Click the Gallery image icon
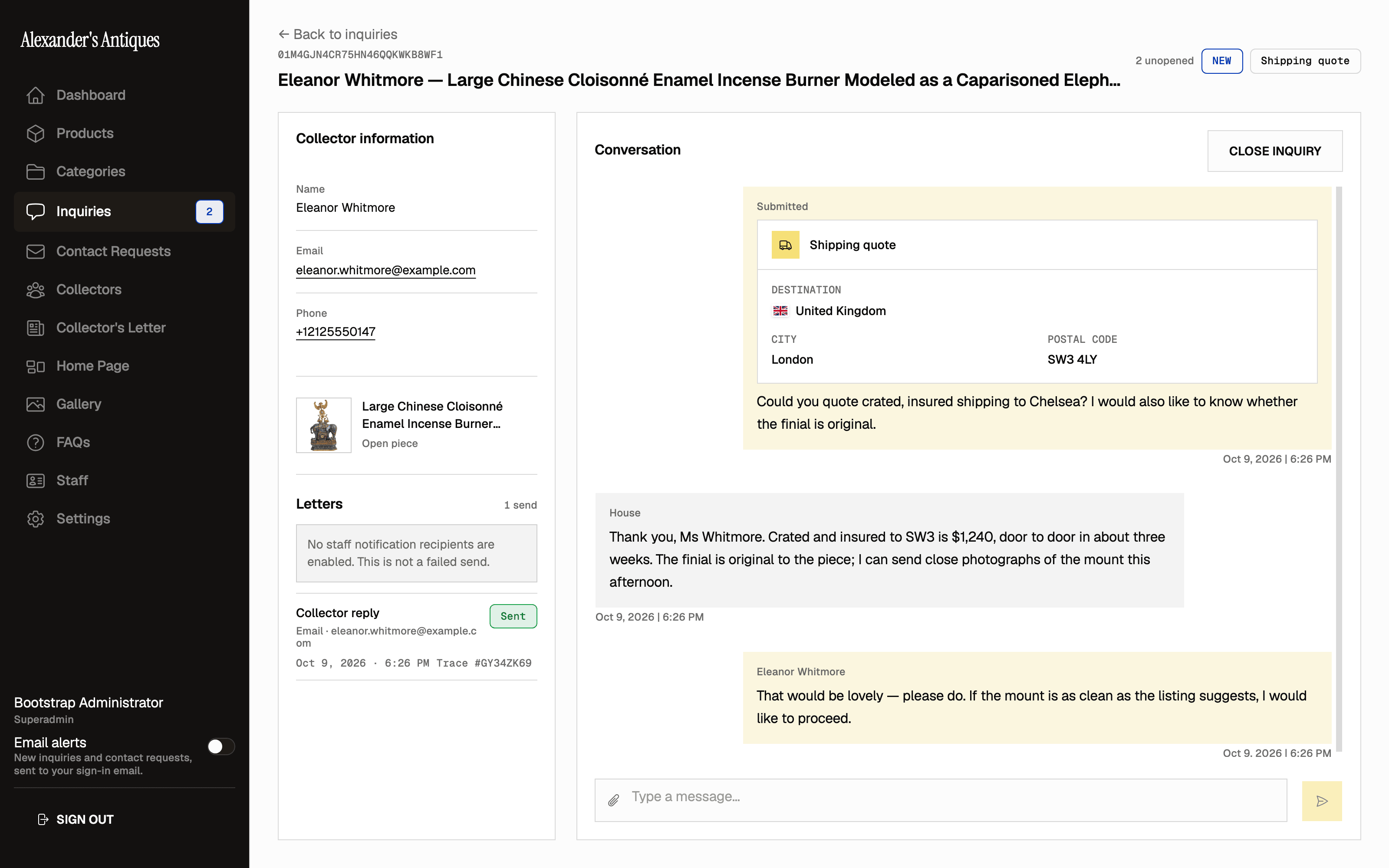Screen dimensions: 1389x868 point(36,404)
